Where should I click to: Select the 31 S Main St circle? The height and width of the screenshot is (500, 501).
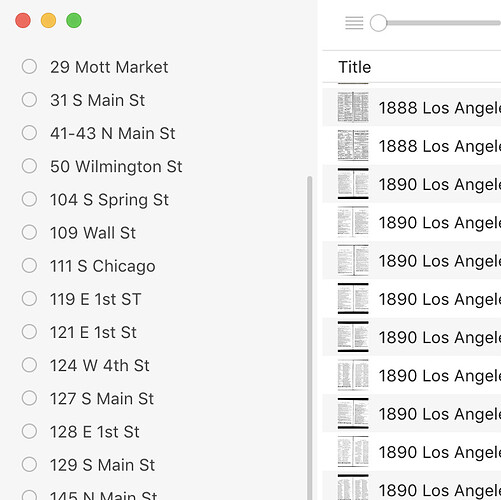(x=29, y=100)
